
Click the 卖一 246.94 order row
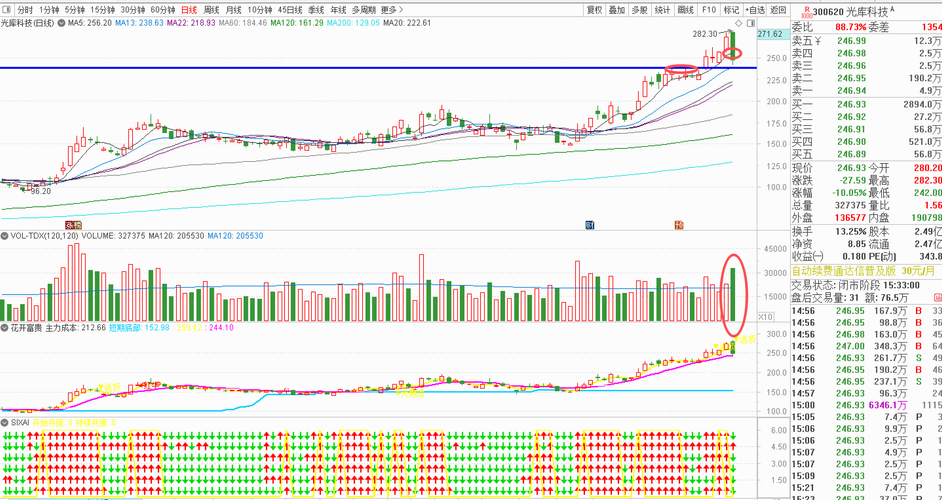point(866,91)
